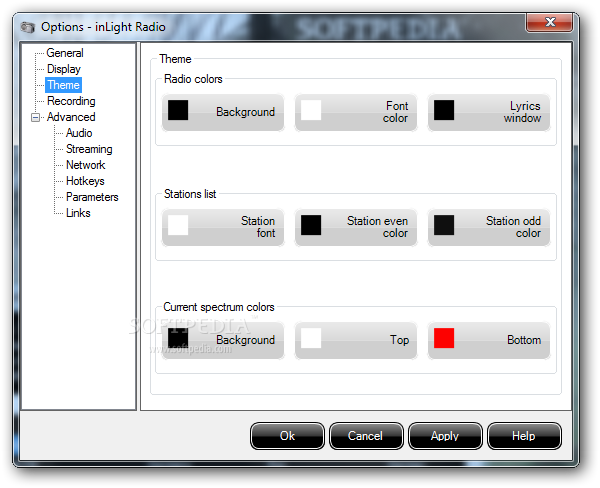Close the Options window
The image size is (600, 488).
click(x=549, y=22)
